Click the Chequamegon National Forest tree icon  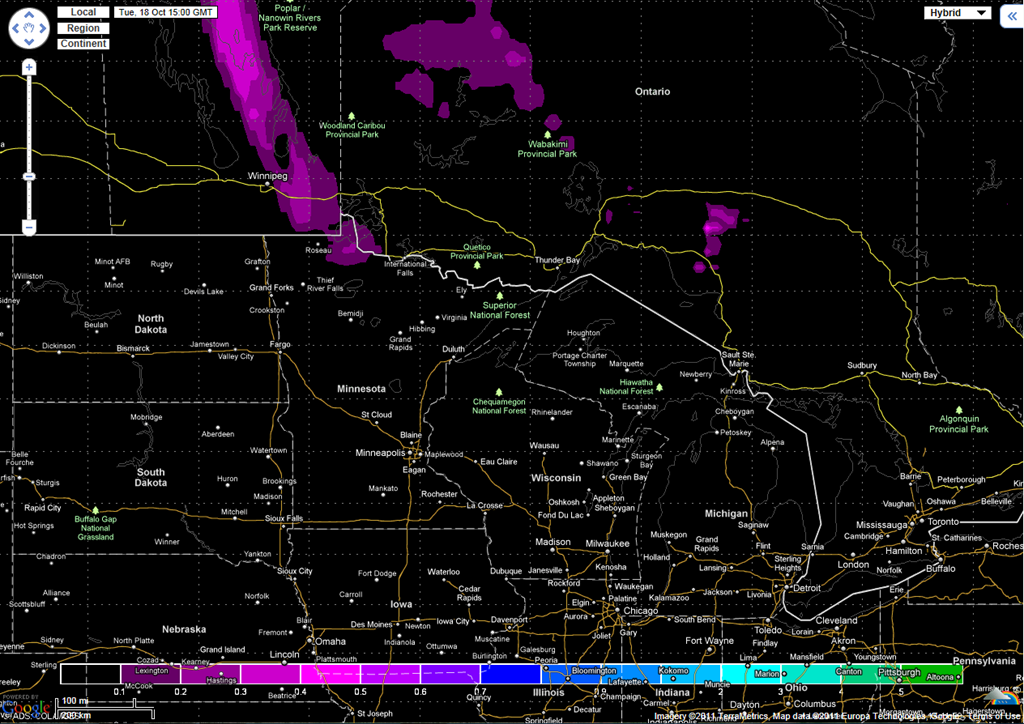click(499, 392)
